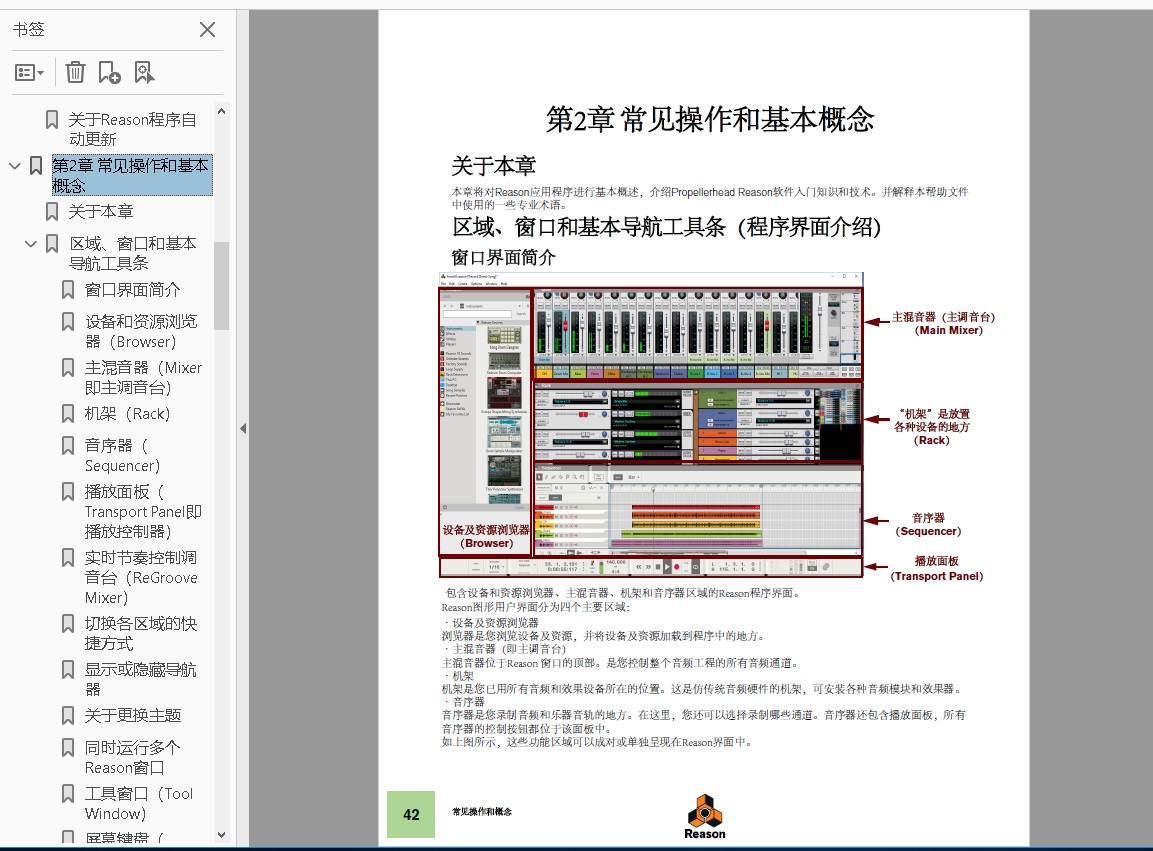The height and width of the screenshot is (851, 1153).
Task: Open bookmark 窗口界面简介
Action: click(132, 290)
